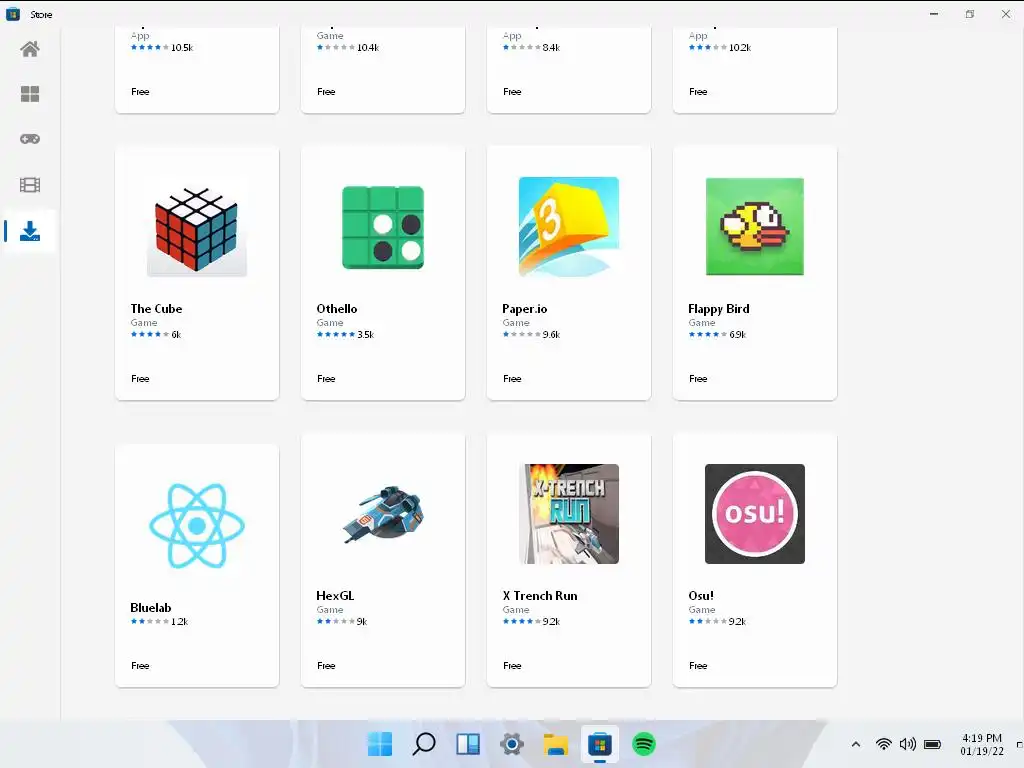Click The Cube Rubik's cube icon
Screen dimensions: 1024x768
[197, 229]
